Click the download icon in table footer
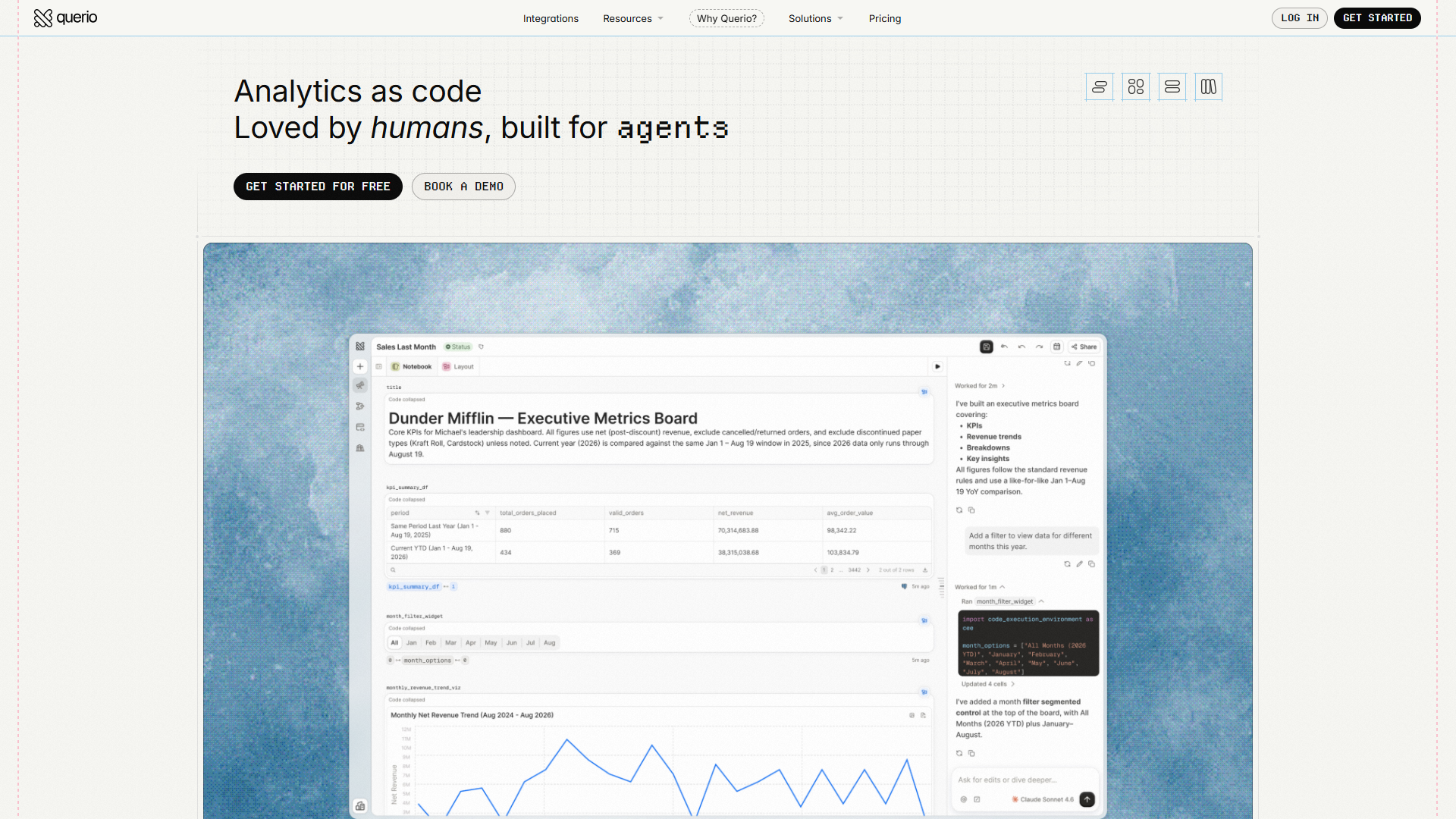Image resolution: width=1456 pixels, height=819 pixels. (x=925, y=570)
